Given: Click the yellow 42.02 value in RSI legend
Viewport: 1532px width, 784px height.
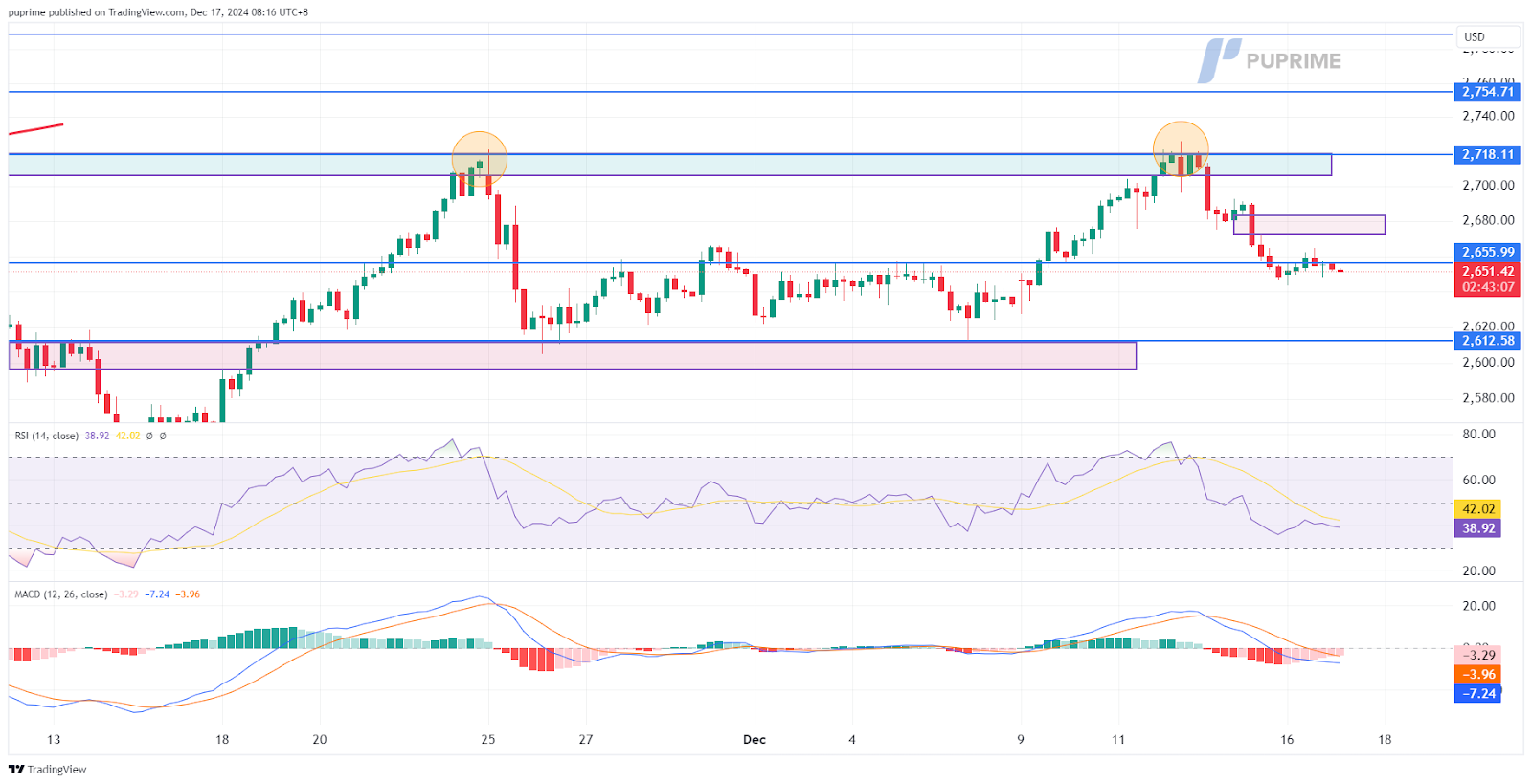Looking at the screenshot, I should tap(127, 436).
